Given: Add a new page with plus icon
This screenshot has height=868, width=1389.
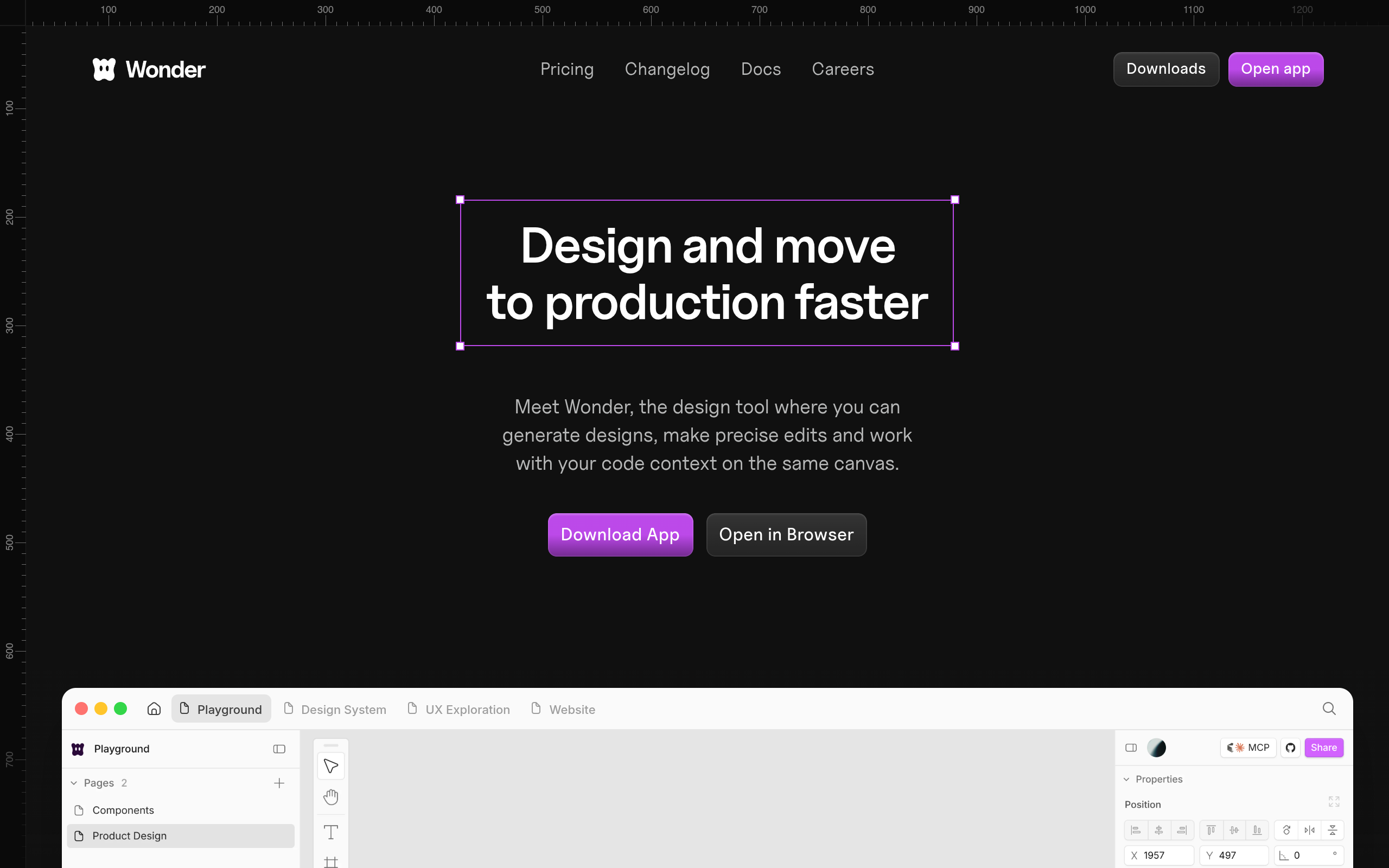Looking at the screenshot, I should pos(279,782).
